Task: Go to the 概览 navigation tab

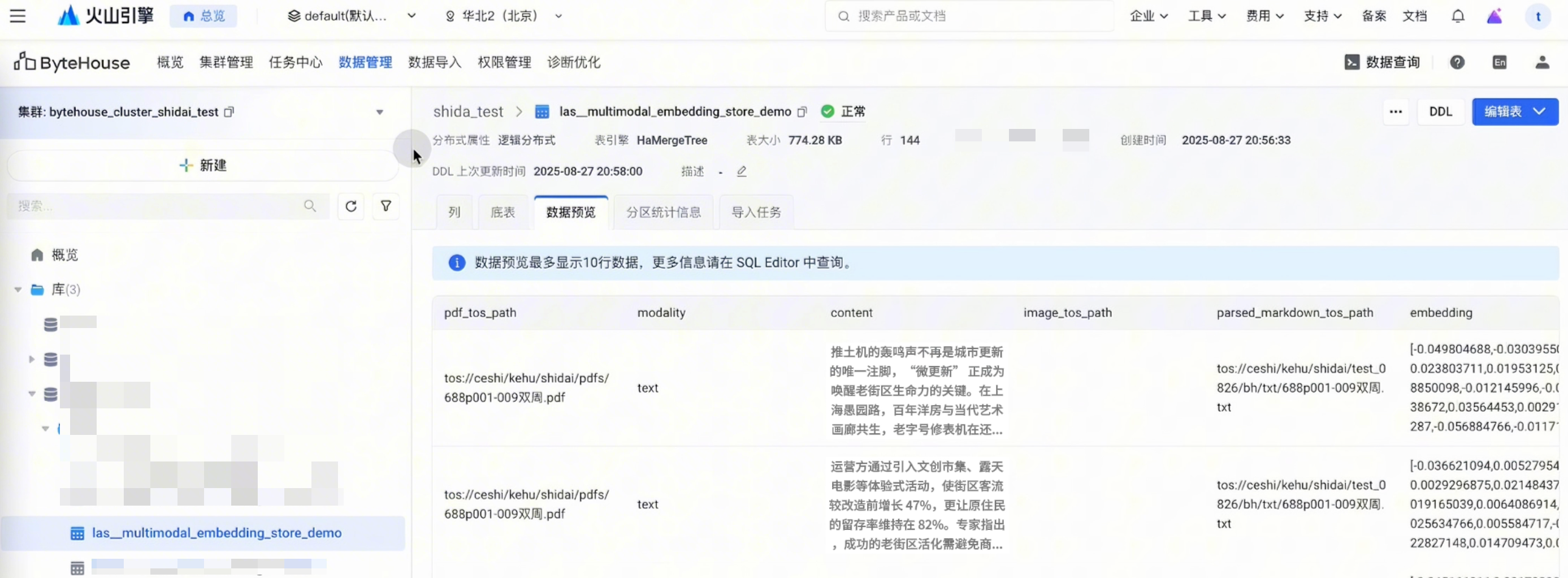Action: 170,62
